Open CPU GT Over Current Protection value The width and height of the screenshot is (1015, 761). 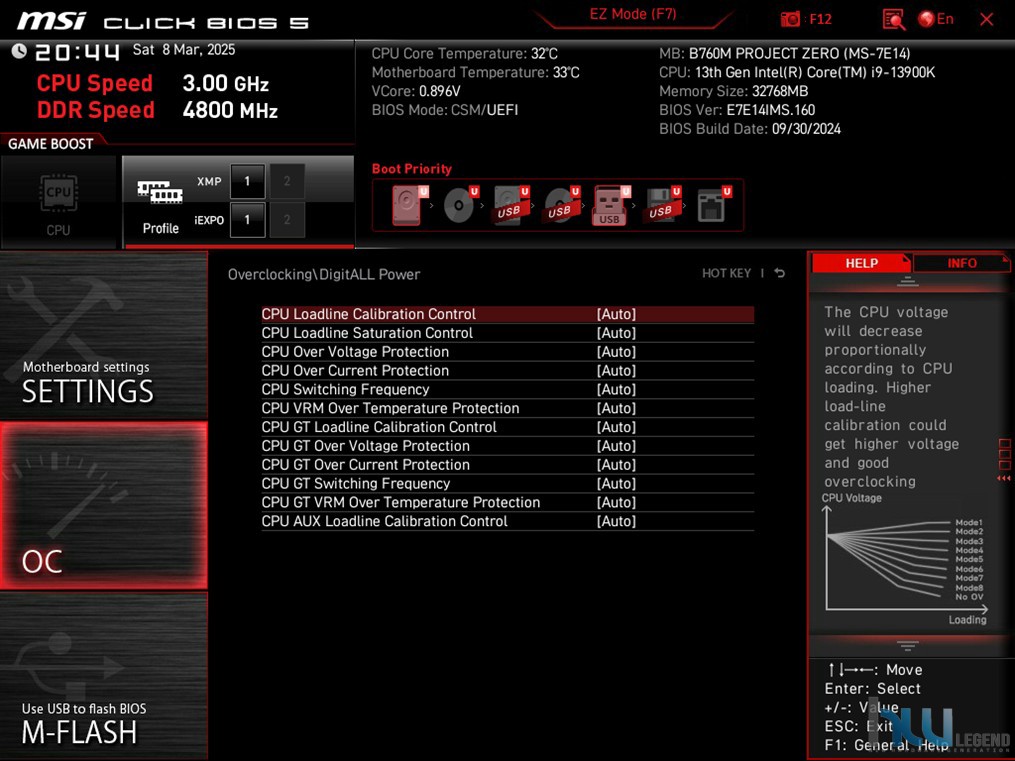(616, 464)
